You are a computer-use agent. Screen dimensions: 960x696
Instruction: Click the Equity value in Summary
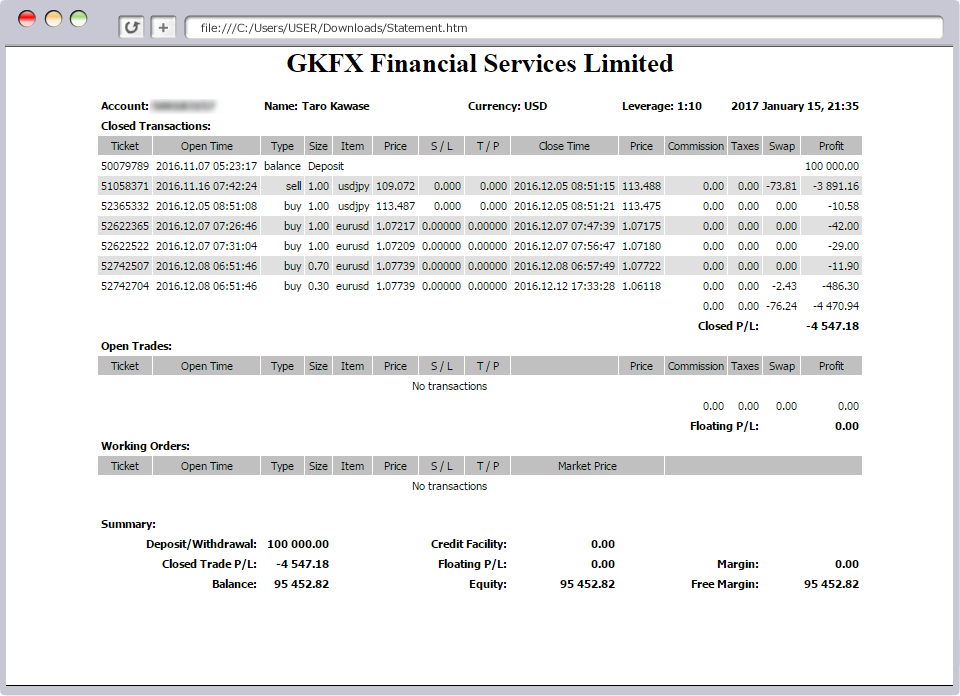point(587,584)
